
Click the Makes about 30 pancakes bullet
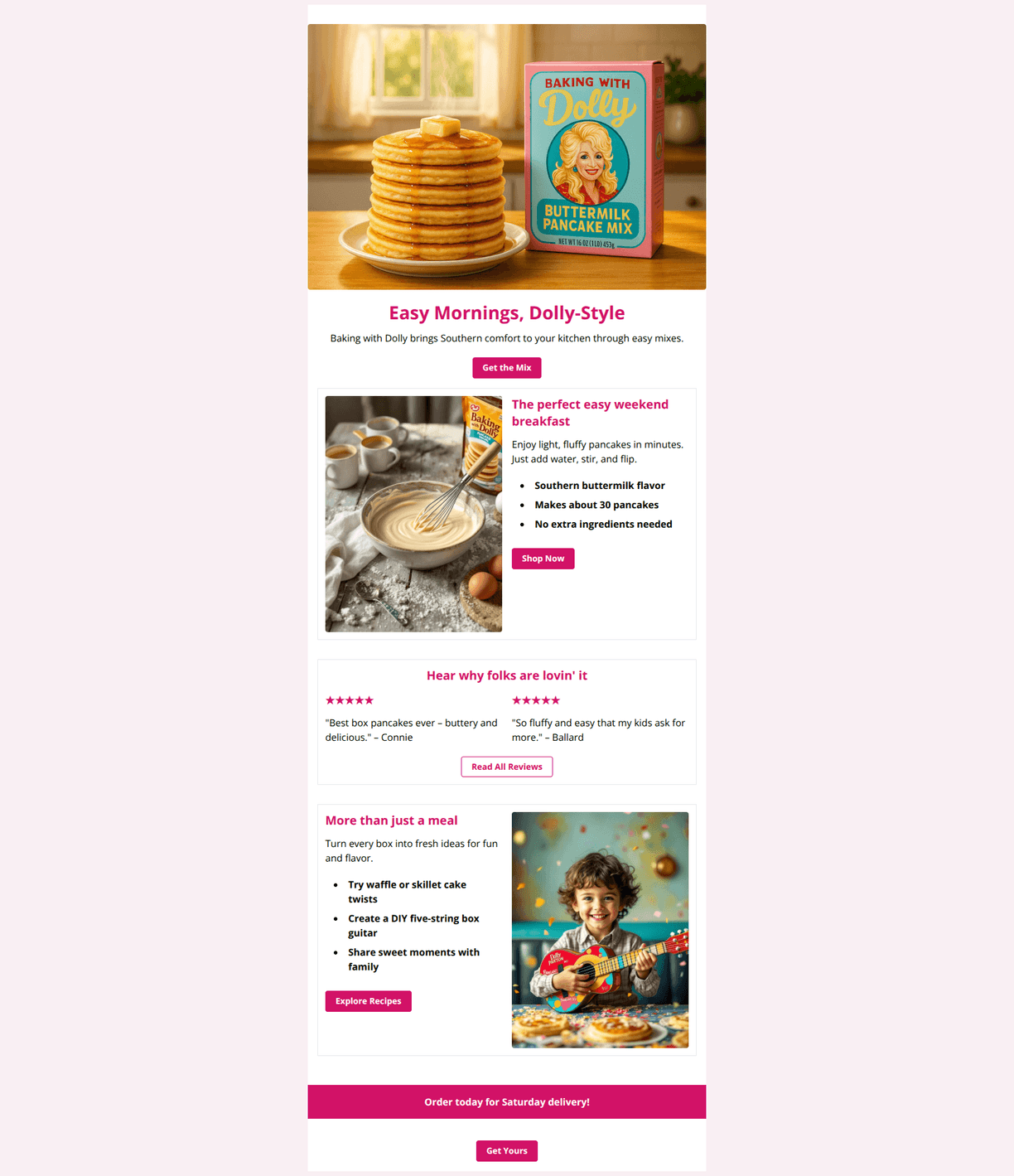tap(596, 505)
